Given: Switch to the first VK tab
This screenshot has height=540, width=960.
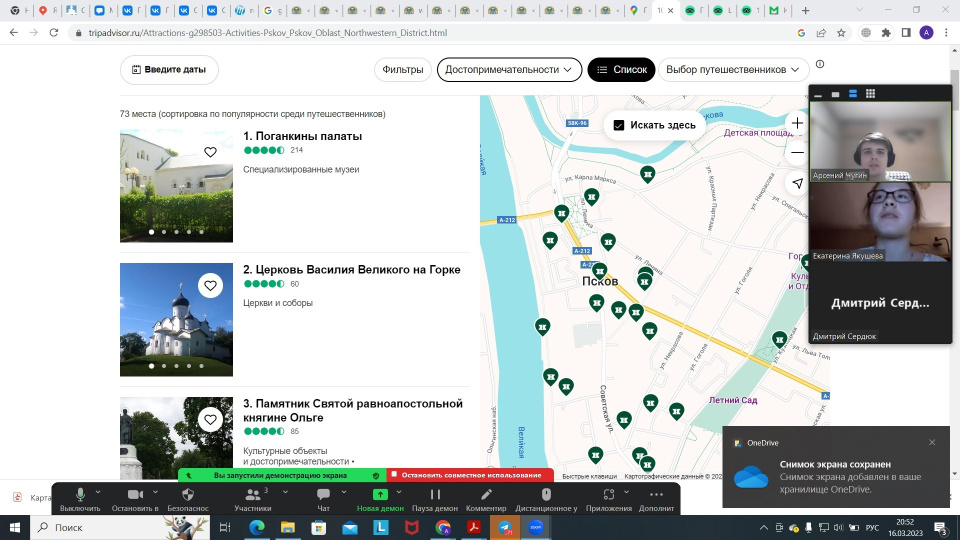Looking at the screenshot, I should tap(131, 10).
